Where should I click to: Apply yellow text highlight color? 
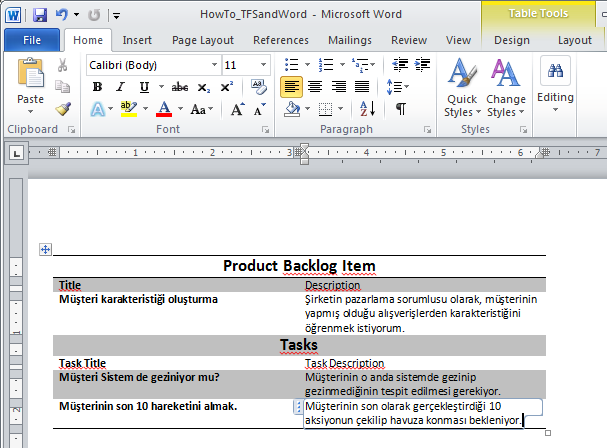pos(128,109)
